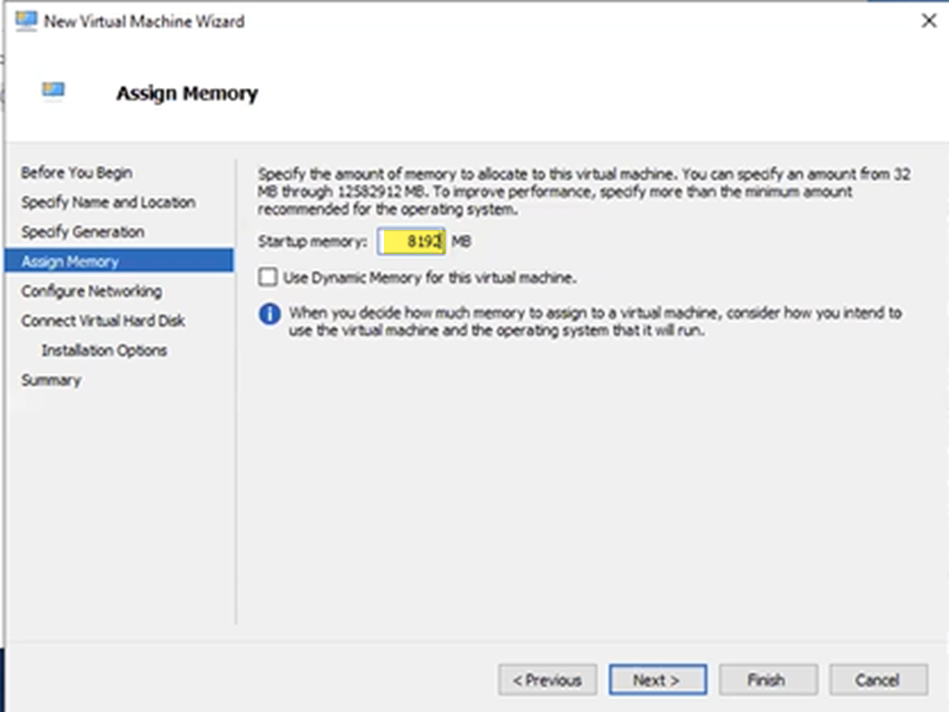Go back using the Previous button
This screenshot has height=712, width=949.
coord(548,679)
